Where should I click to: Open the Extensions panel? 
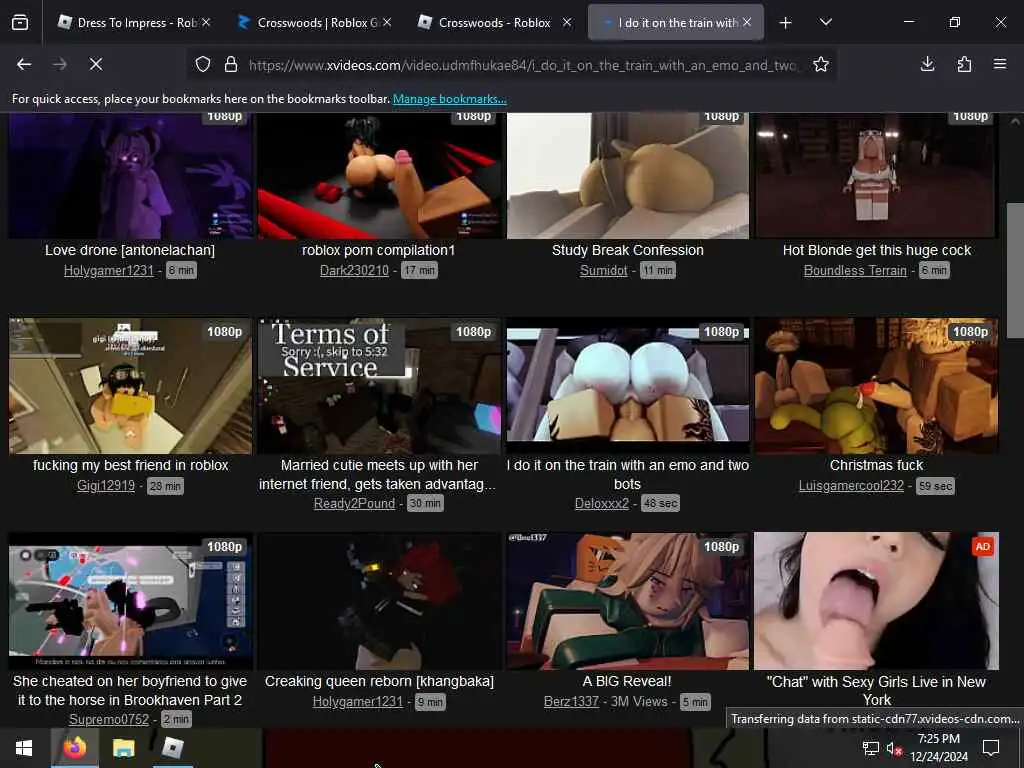coord(964,64)
